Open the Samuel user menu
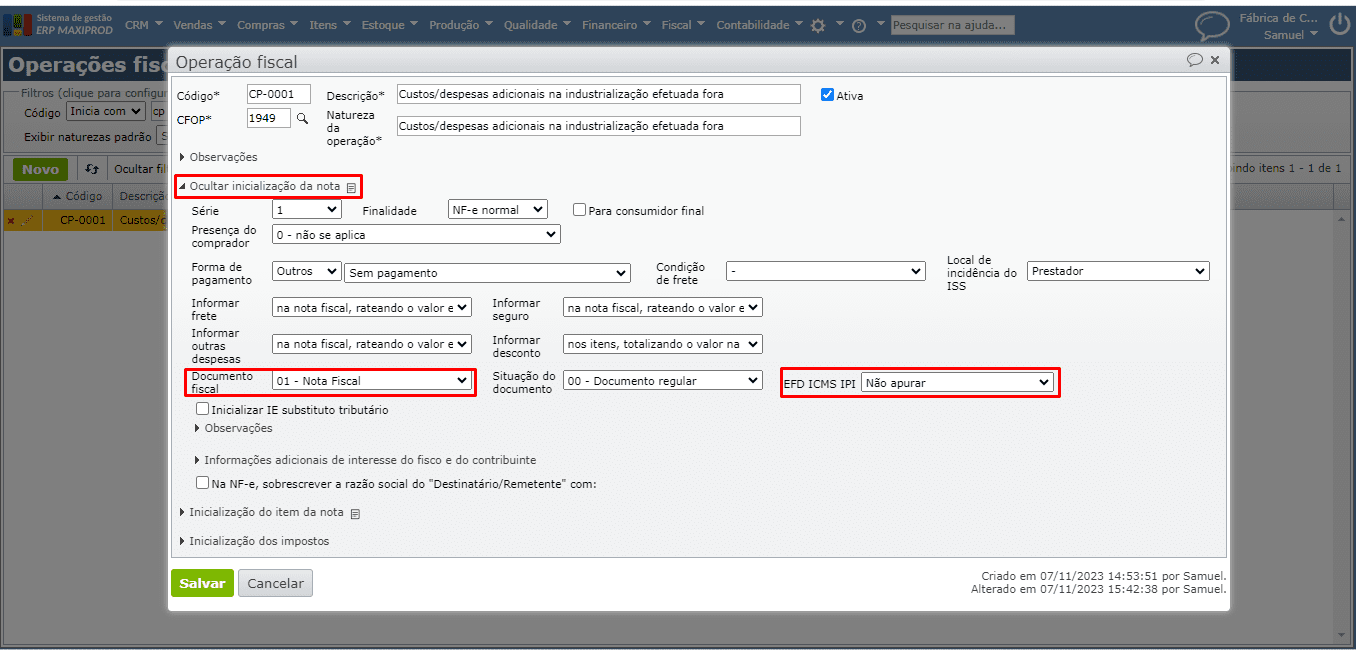Screen dimensions: 1356x650 (x=1291, y=35)
